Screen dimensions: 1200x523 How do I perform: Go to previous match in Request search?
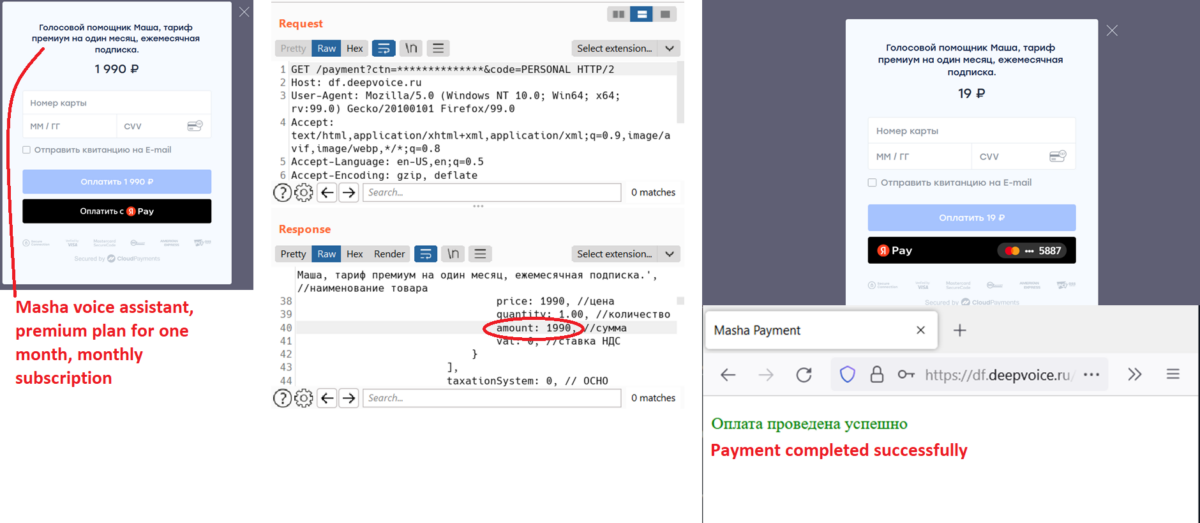click(x=327, y=192)
